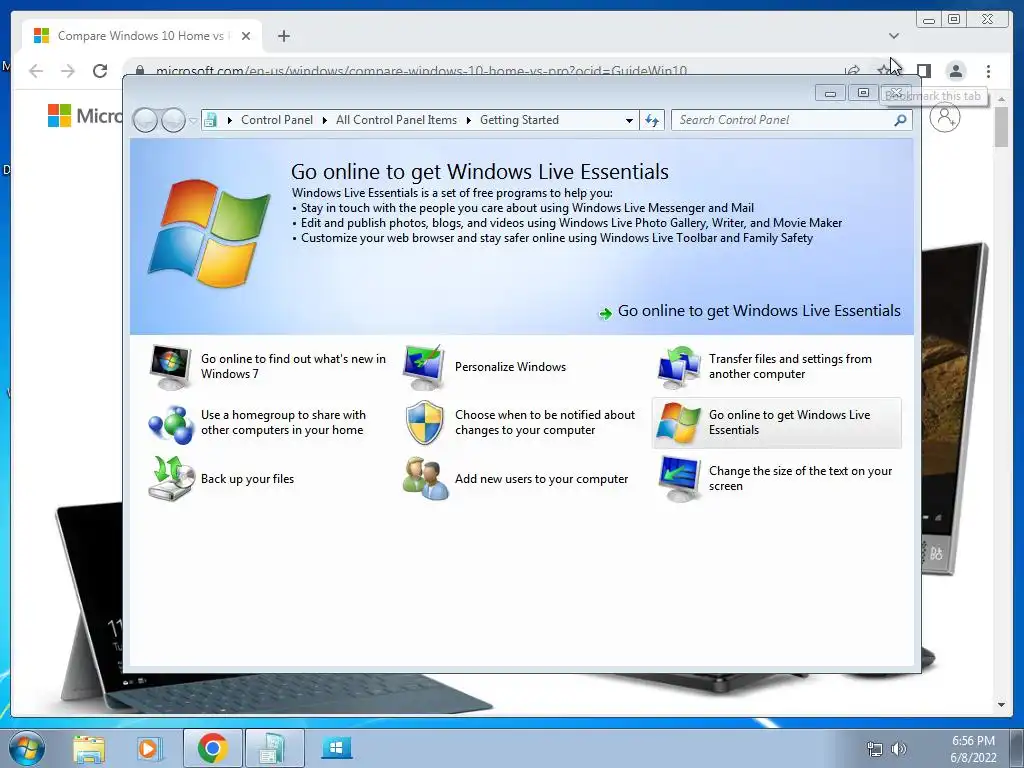1024x768 pixels.
Task: Open Personalize Windows text
Action: pos(511,367)
